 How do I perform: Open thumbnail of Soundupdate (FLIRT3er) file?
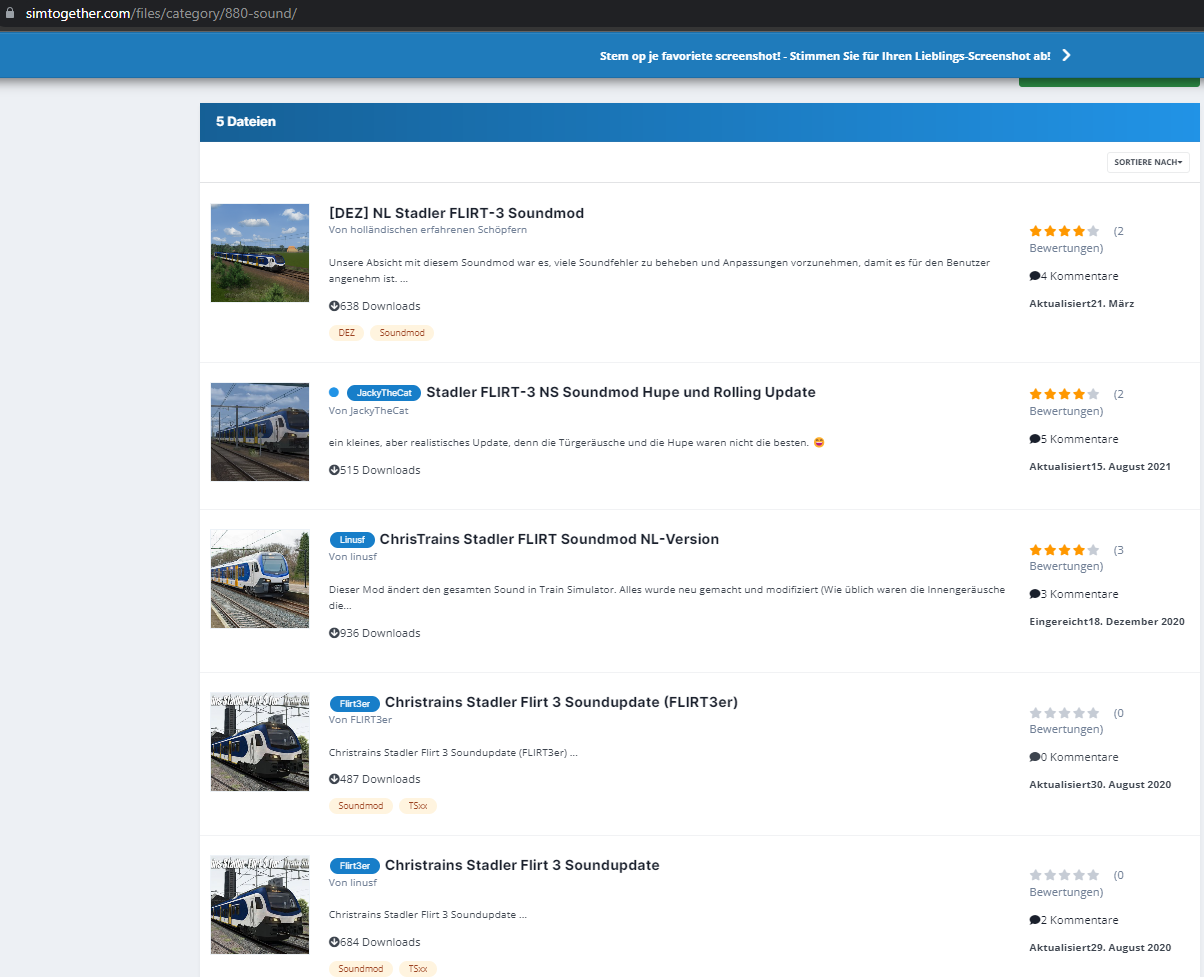pyautogui.click(x=260, y=741)
